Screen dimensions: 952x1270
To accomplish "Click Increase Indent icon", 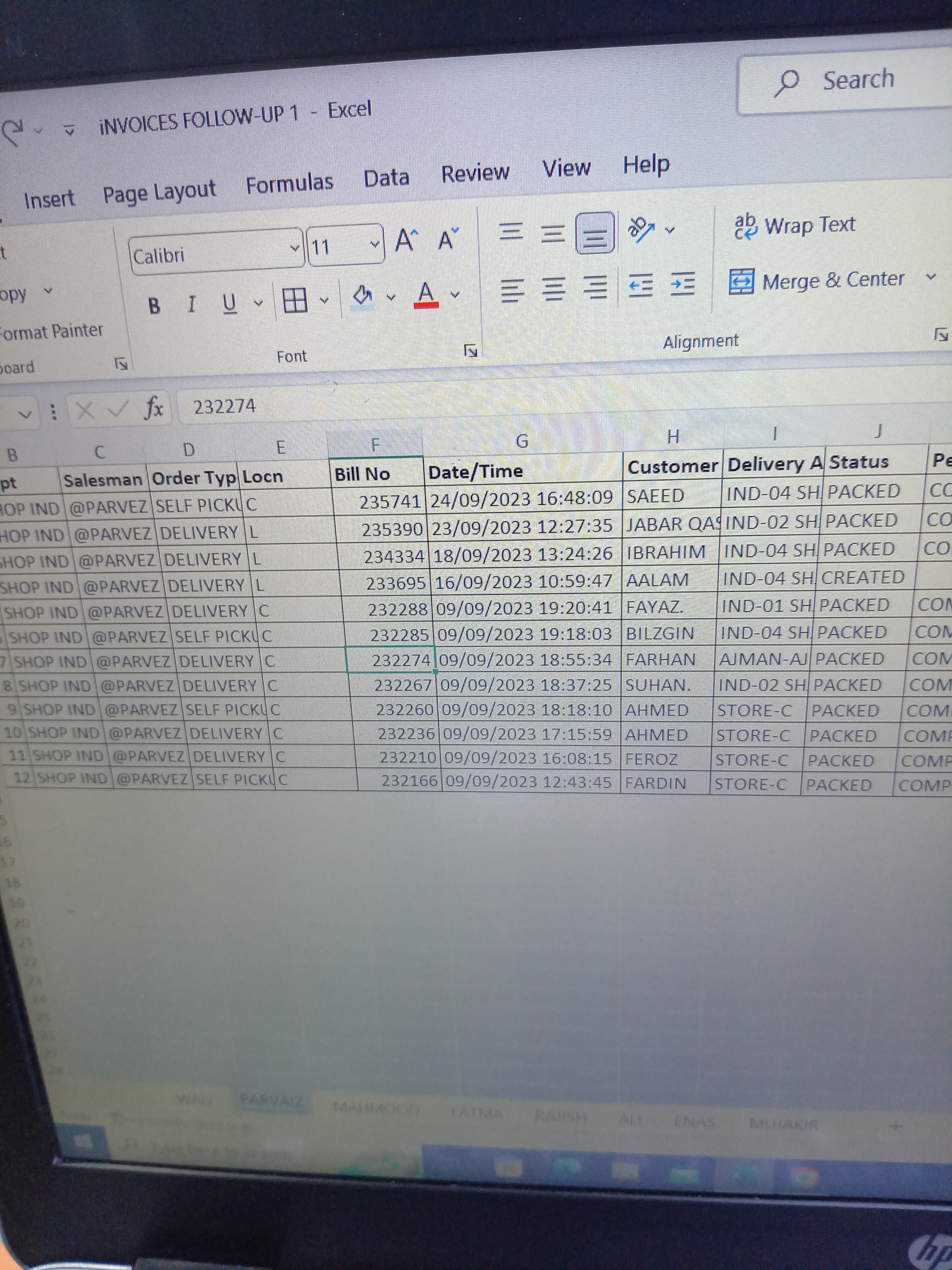I will (683, 284).
